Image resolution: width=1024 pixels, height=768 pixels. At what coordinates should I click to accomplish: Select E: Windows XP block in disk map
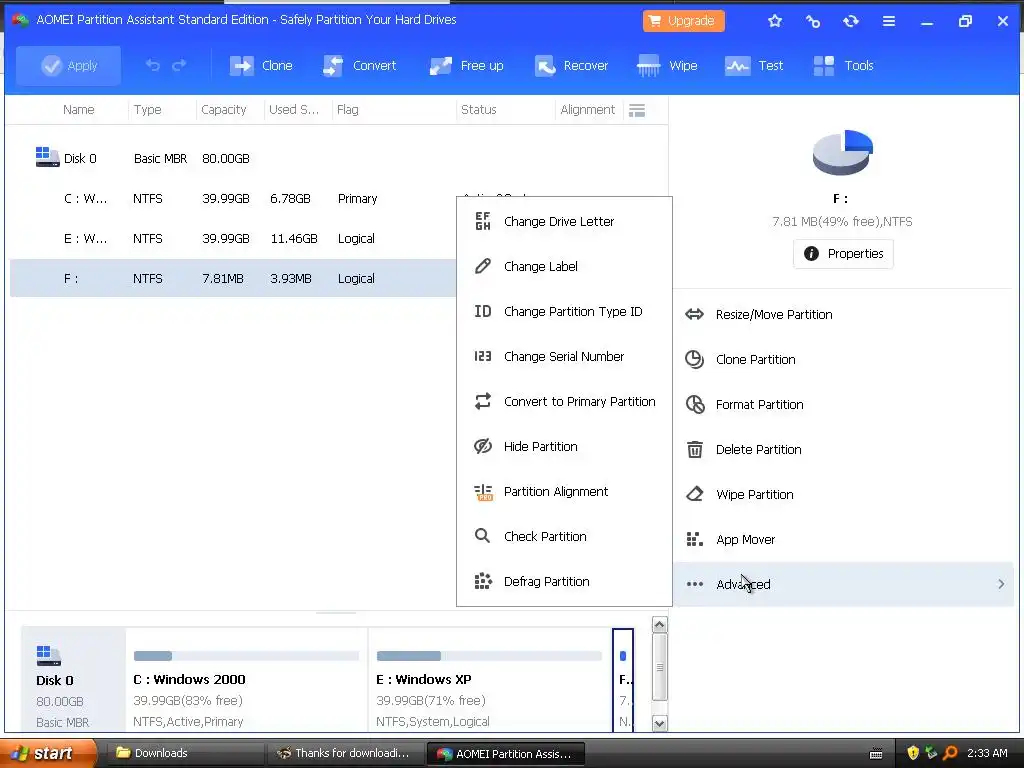coord(490,680)
